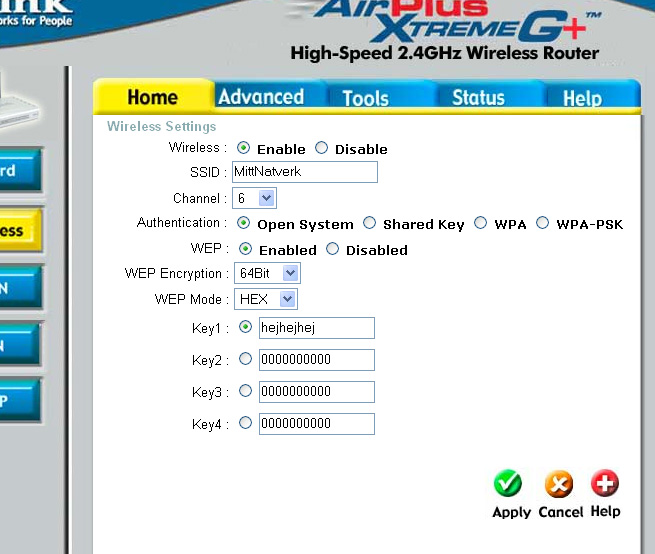Choose Shared Key authentication
Image resolution: width=655 pixels, height=554 pixels.
coord(369,223)
